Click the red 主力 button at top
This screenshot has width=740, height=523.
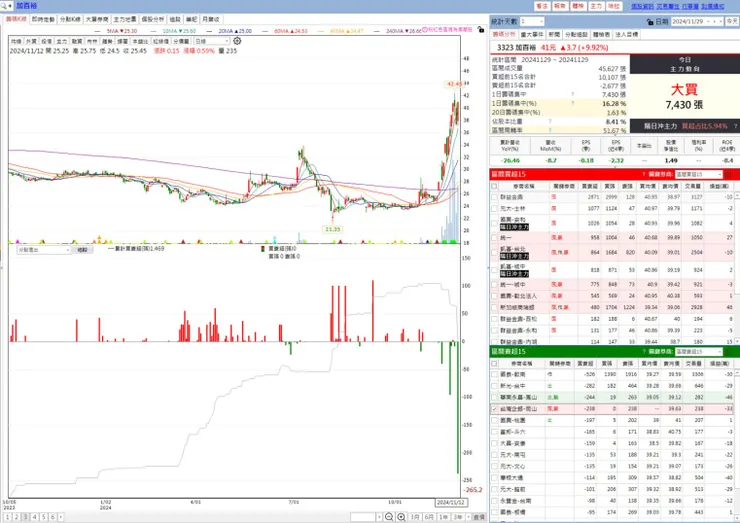pyautogui.click(x=596, y=6)
